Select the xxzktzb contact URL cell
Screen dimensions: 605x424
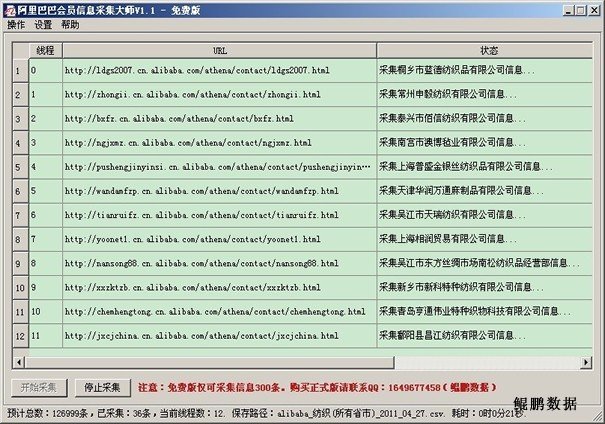tap(220, 287)
